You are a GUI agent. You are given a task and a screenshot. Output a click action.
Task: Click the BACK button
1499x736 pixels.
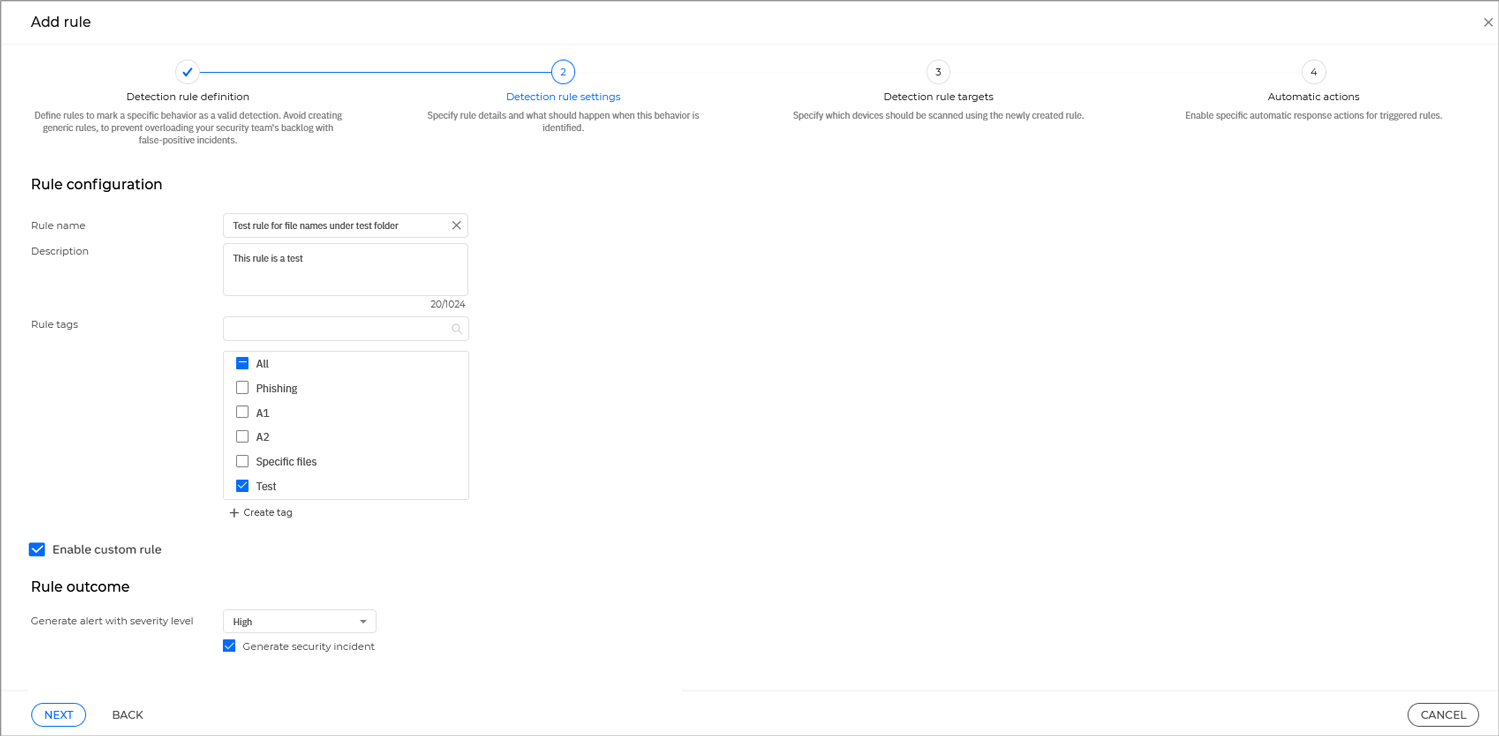click(128, 715)
